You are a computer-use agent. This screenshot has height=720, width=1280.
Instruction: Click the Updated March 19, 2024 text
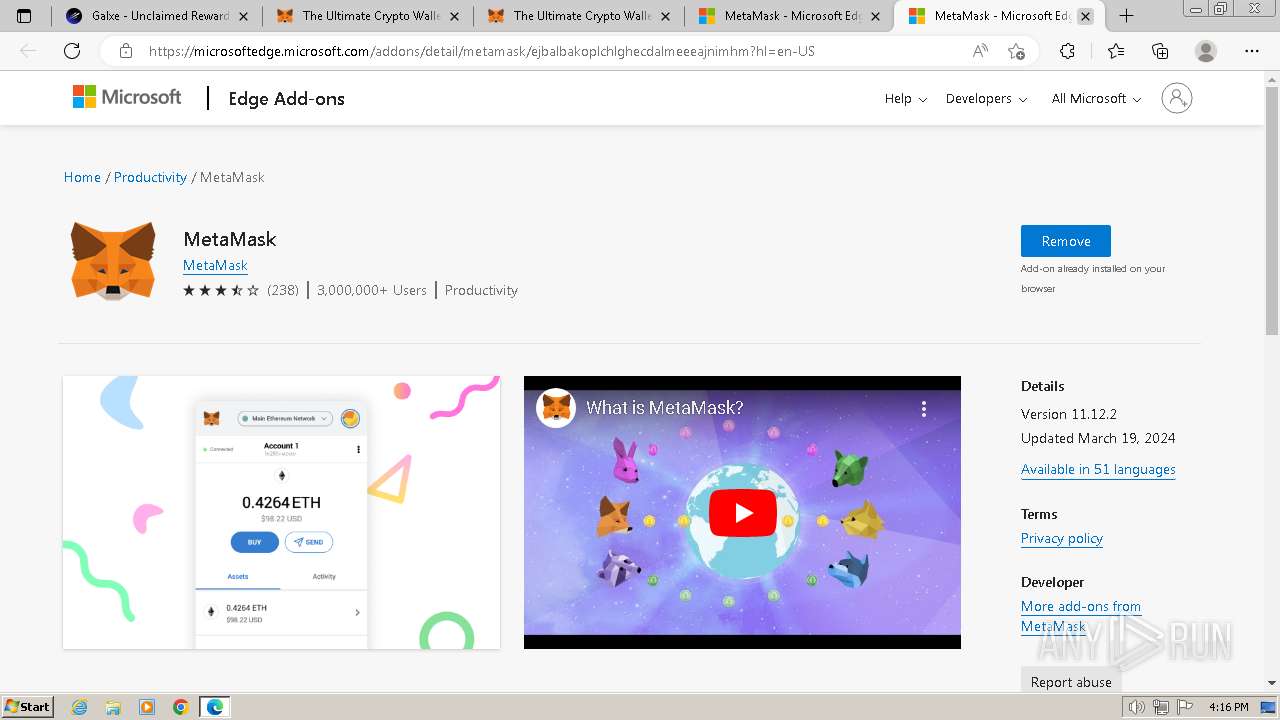[1098, 438]
